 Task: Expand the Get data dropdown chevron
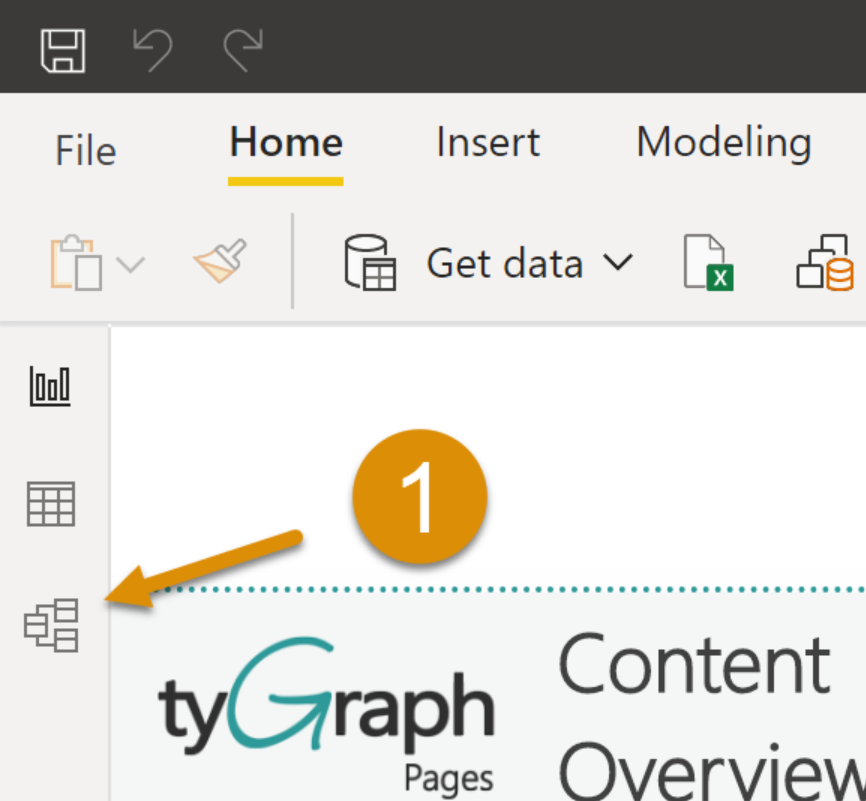(617, 262)
